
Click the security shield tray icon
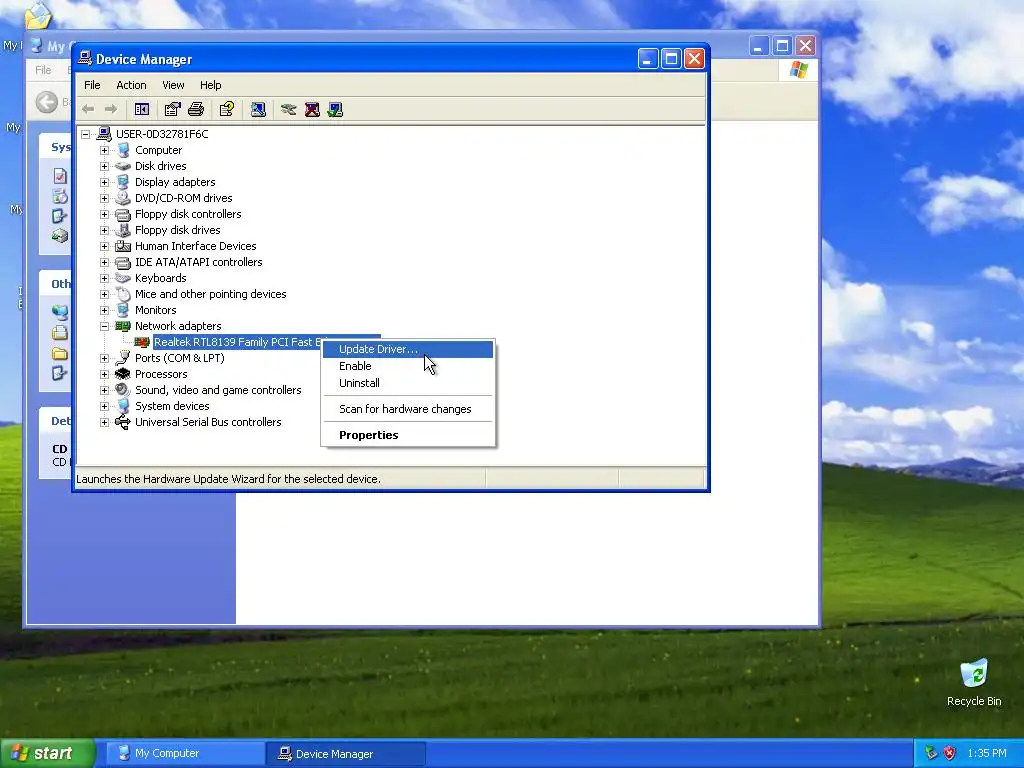coord(950,753)
